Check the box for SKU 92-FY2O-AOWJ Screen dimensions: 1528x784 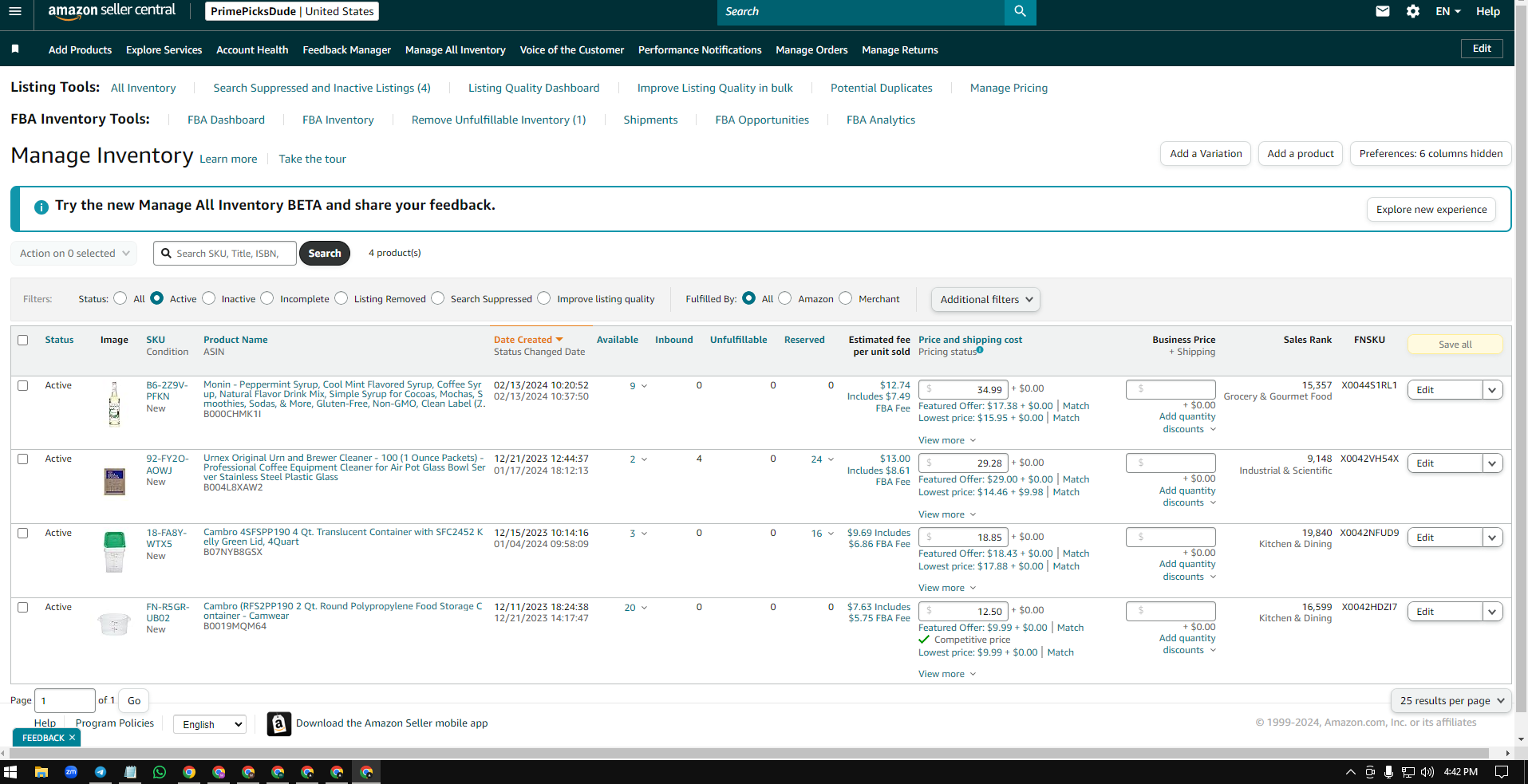[23, 459]
